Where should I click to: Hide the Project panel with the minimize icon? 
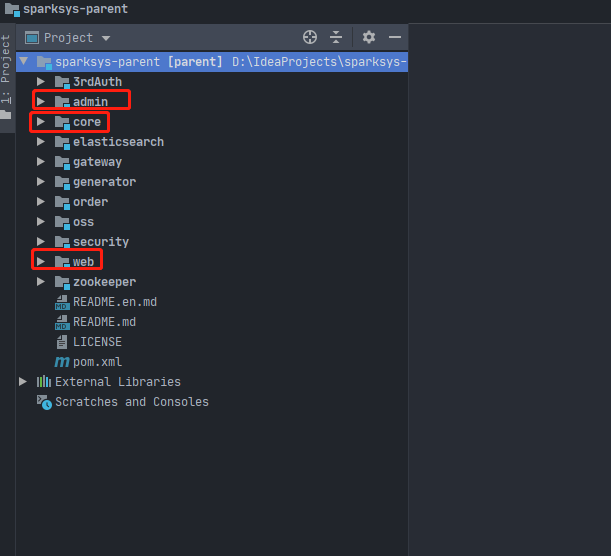[x=395, y=37]
